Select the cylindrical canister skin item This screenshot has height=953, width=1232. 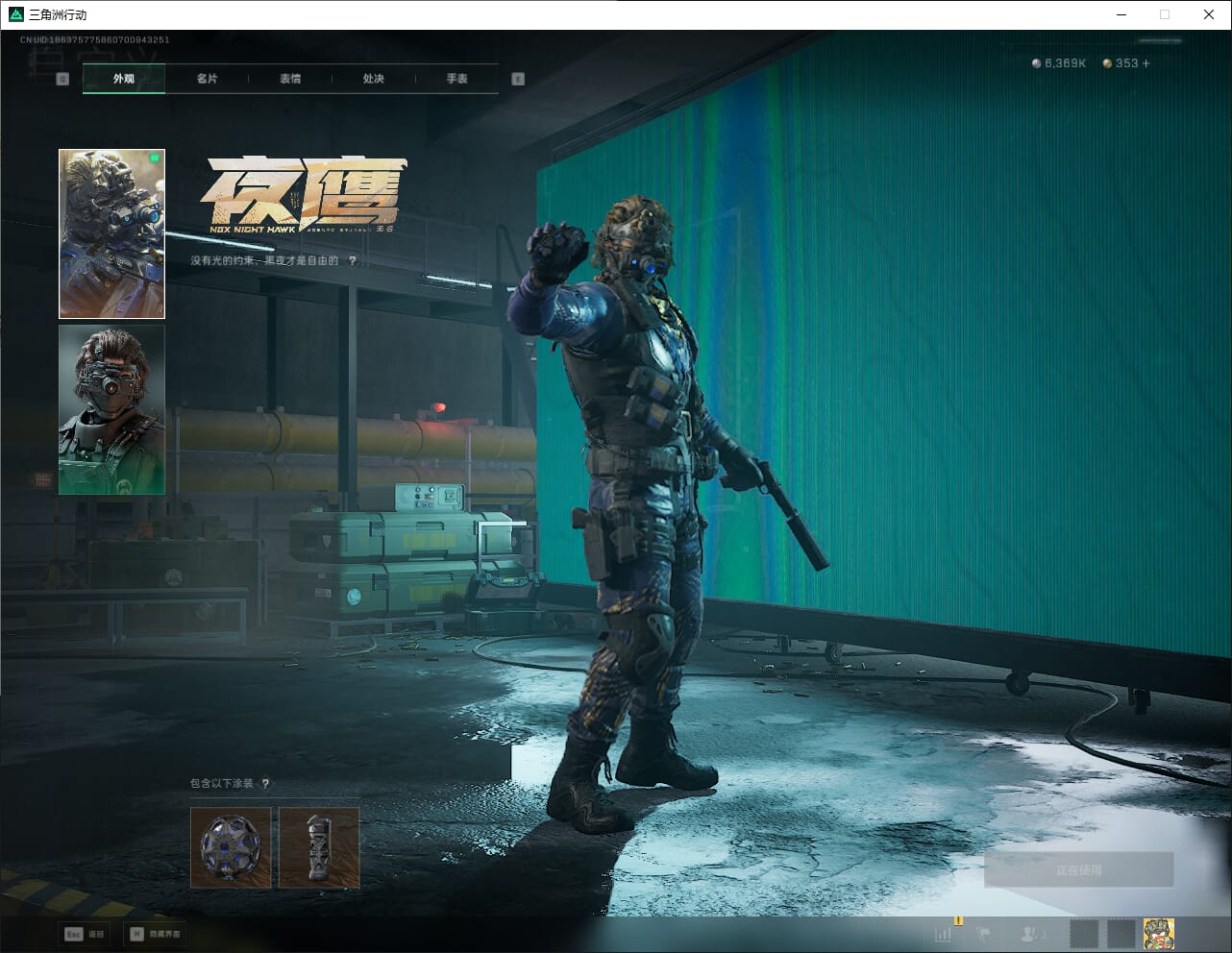[319, 847]
